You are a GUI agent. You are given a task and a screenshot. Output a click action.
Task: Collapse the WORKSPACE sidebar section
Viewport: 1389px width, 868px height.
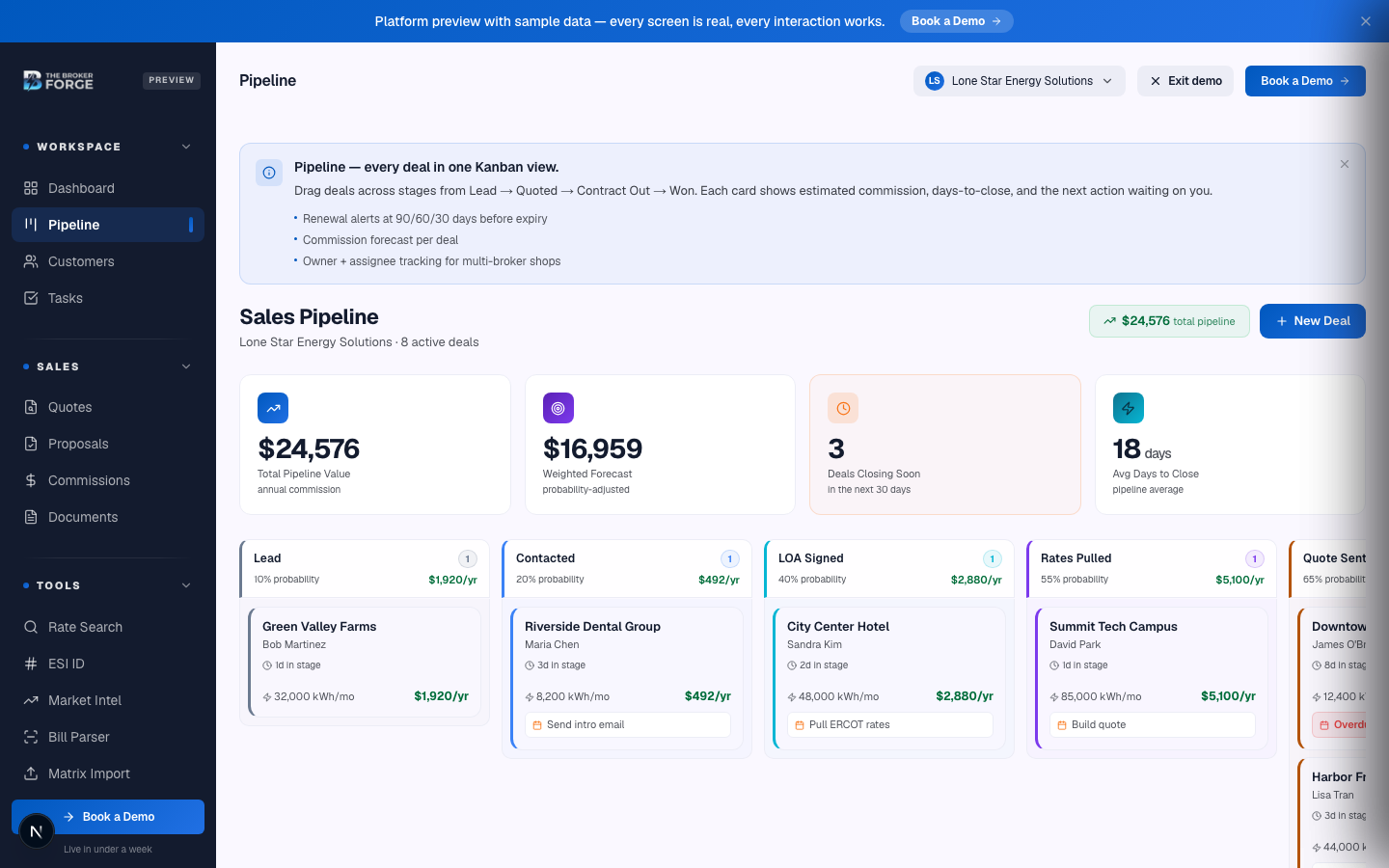[186, 147]
